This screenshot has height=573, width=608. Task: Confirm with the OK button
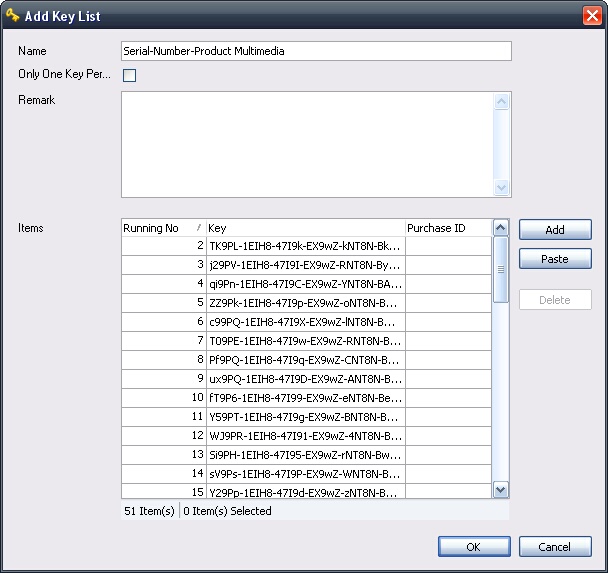(474, 547)
